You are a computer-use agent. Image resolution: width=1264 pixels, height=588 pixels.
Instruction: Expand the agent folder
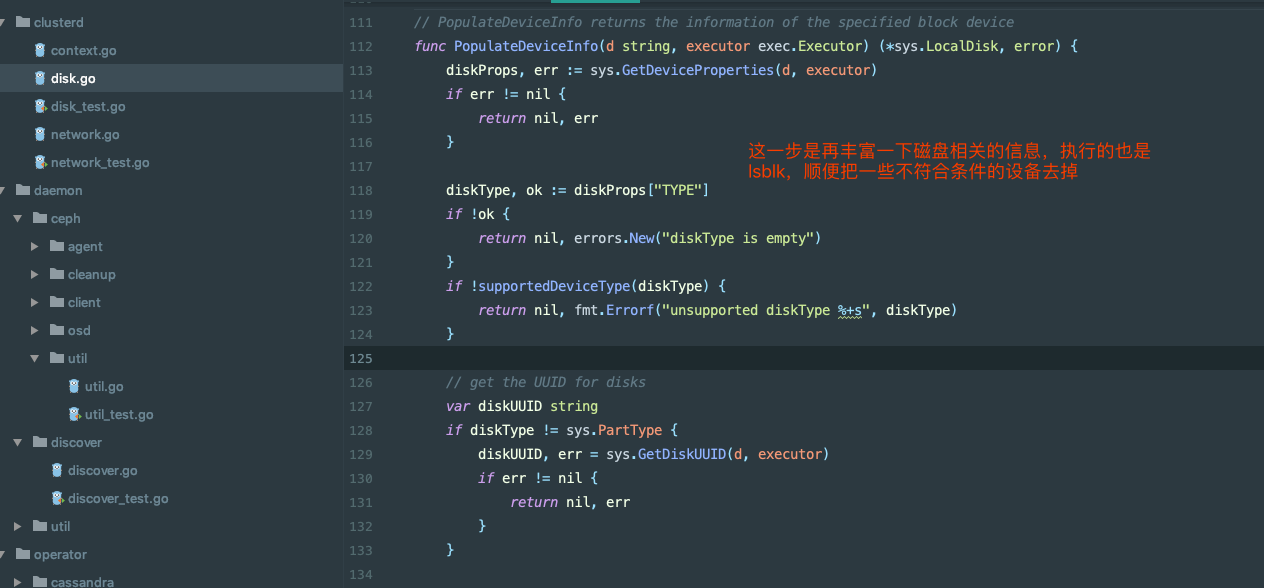(x=35, y=246)
